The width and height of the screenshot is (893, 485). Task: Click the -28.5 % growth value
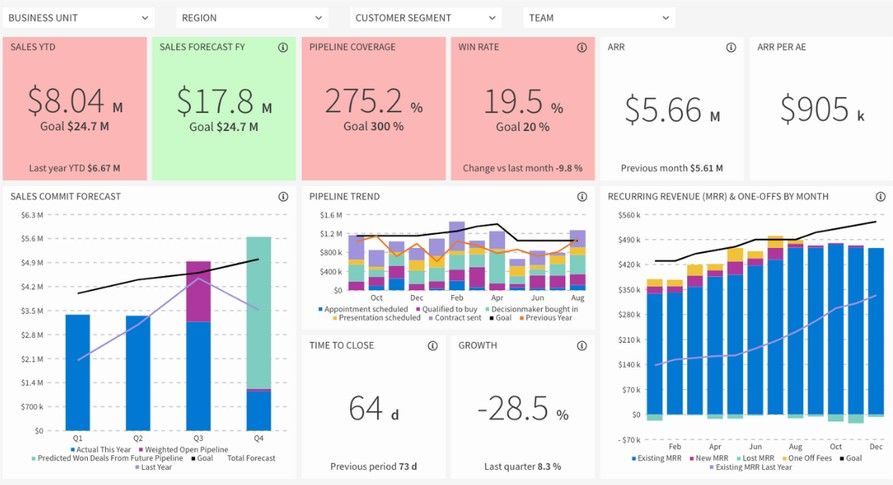pos(523,408)
